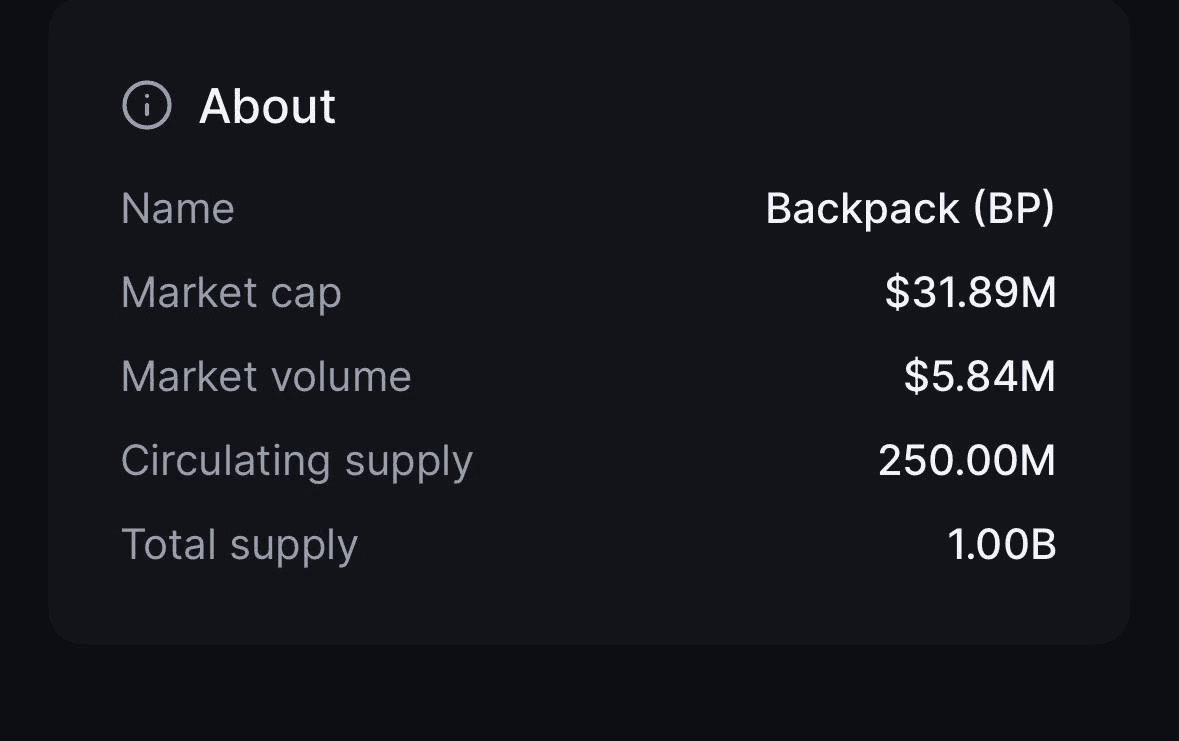Screen dimensions: 1179x741
Task: Select the $5.84M market volume value
Action: [x=979, y=377]
